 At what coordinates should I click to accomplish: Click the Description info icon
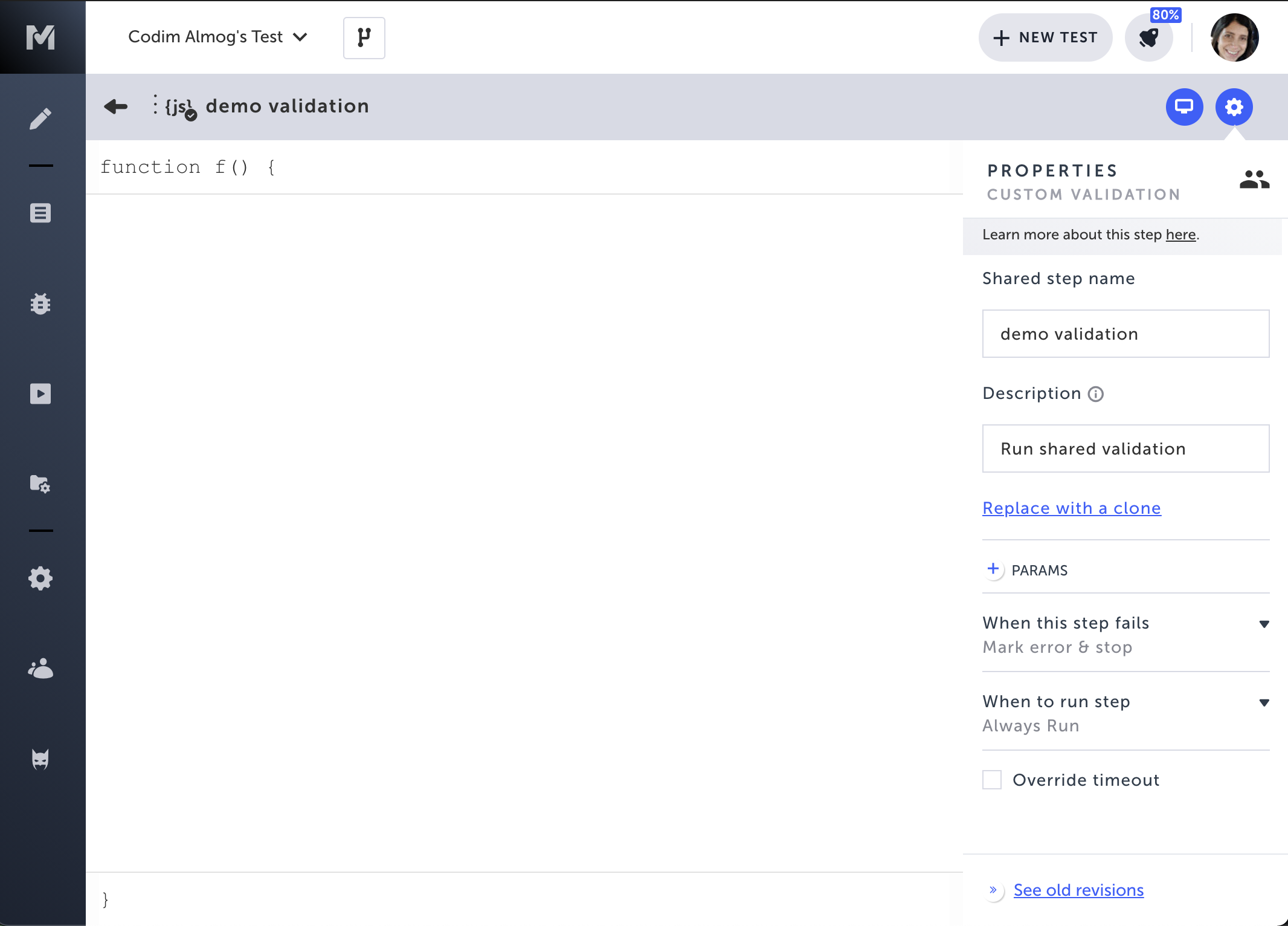pos(1095,394)
